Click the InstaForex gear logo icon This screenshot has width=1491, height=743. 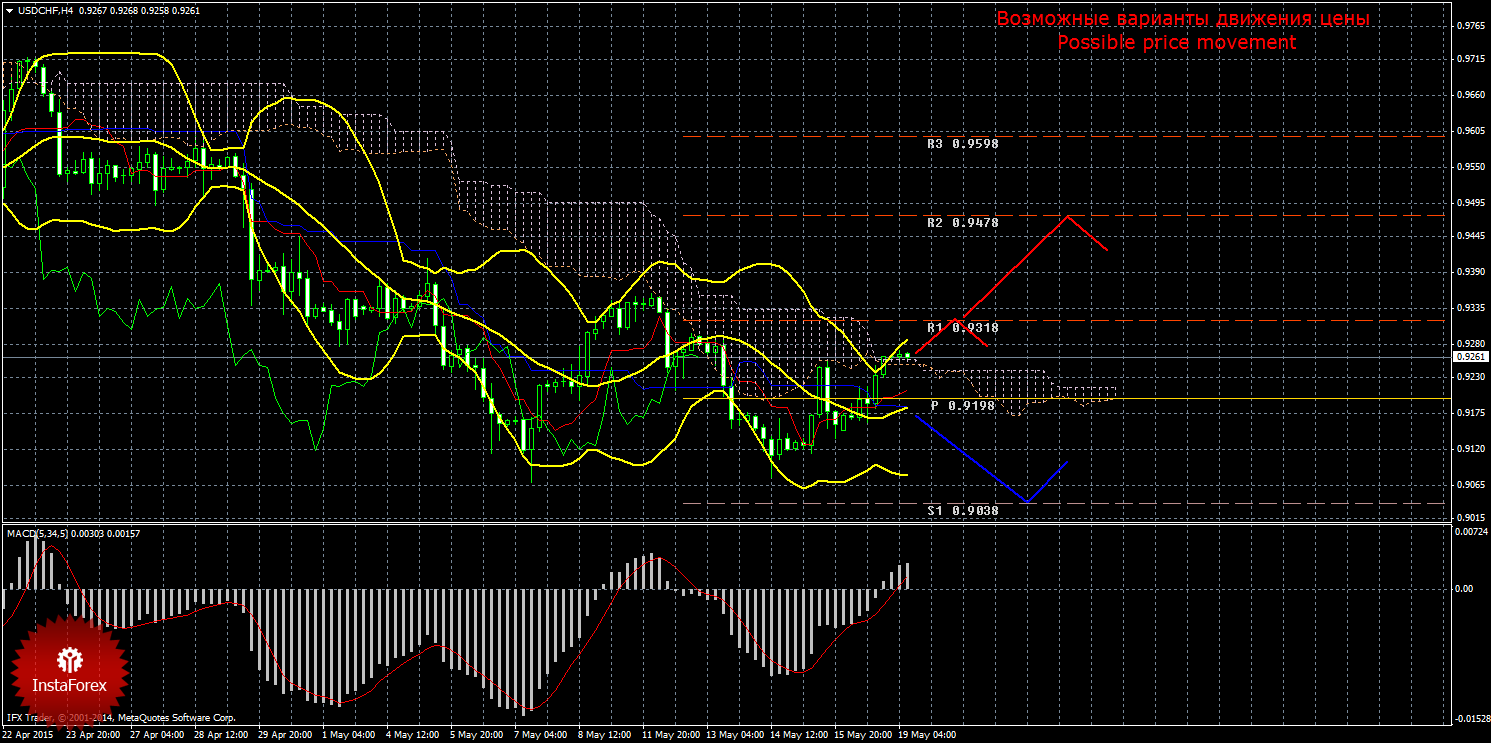pyautogui.click(x=69, y=659)
